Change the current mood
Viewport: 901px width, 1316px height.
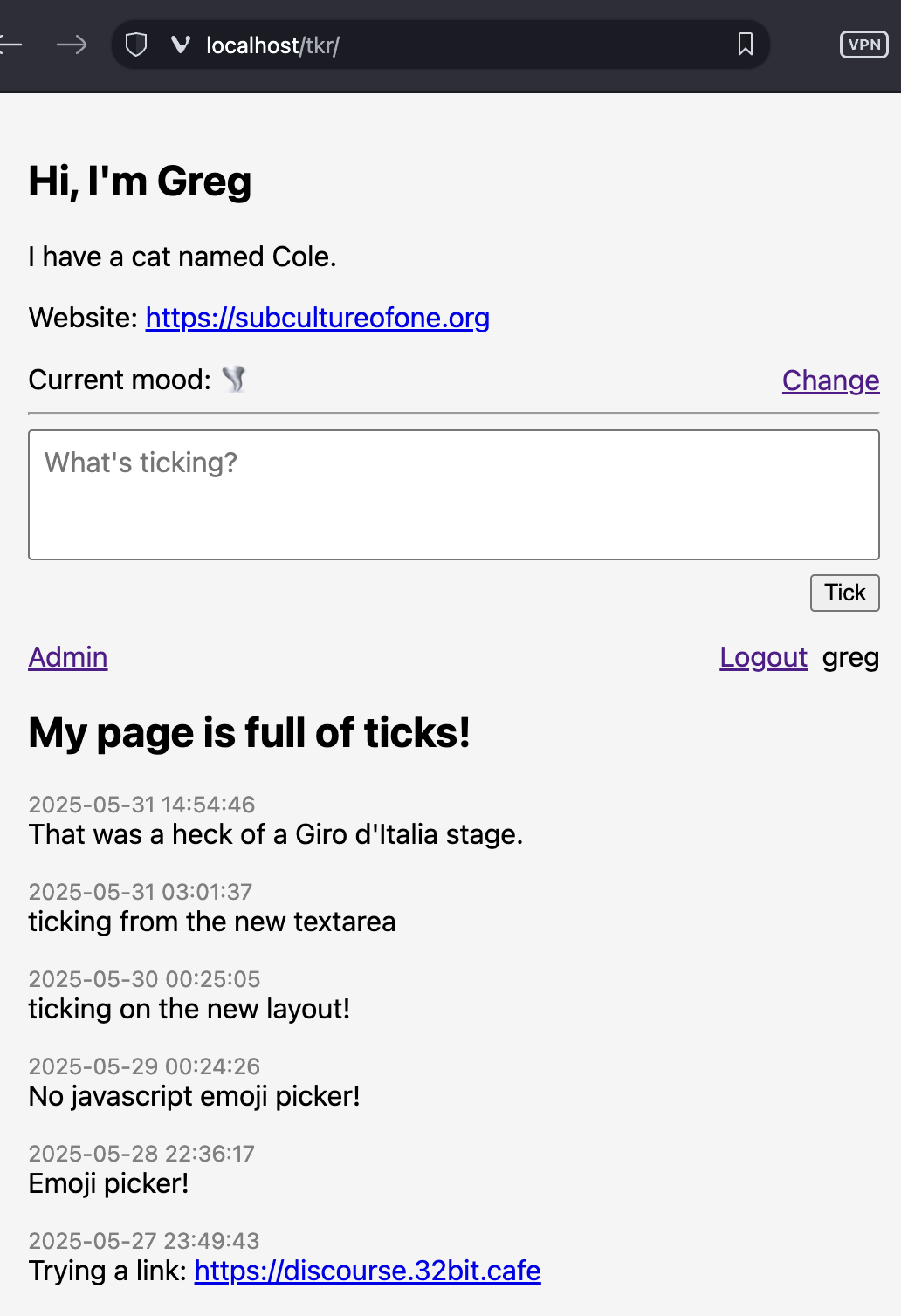pyautogui.click(x=830, y=380)
